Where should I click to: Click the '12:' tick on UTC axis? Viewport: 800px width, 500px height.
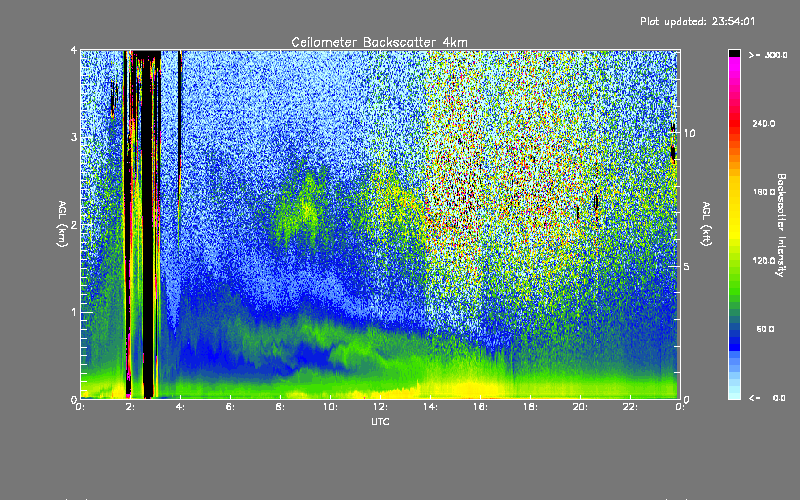(x=380, y=407)
